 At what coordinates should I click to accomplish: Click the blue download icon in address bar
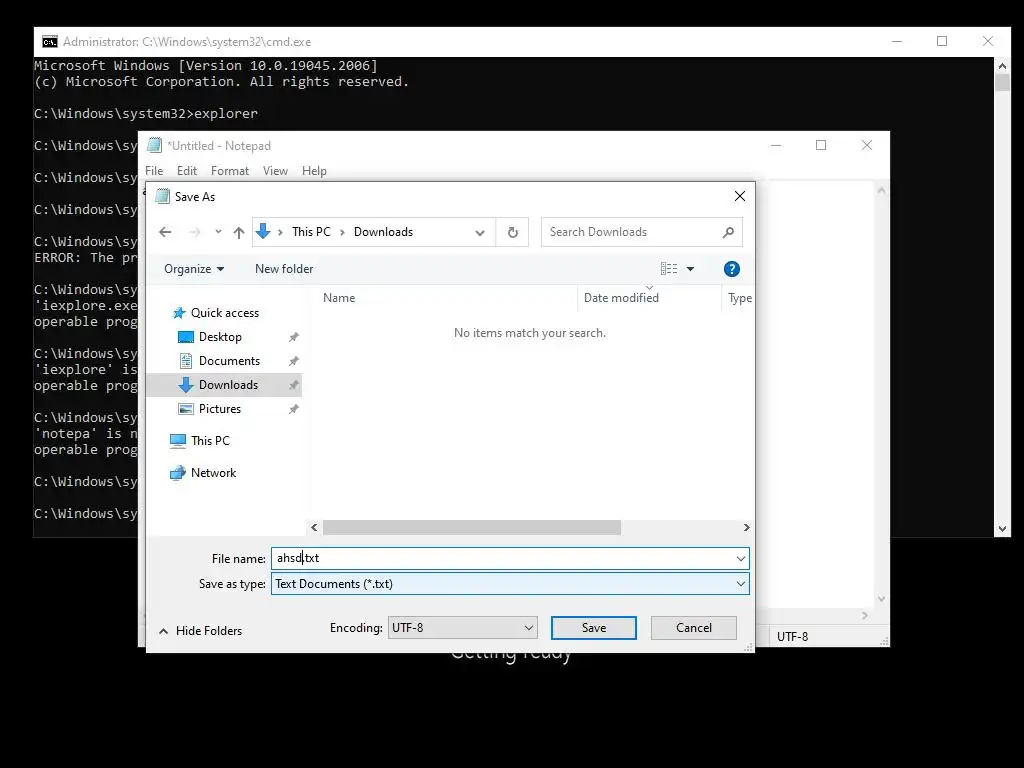tap(263, 231)
